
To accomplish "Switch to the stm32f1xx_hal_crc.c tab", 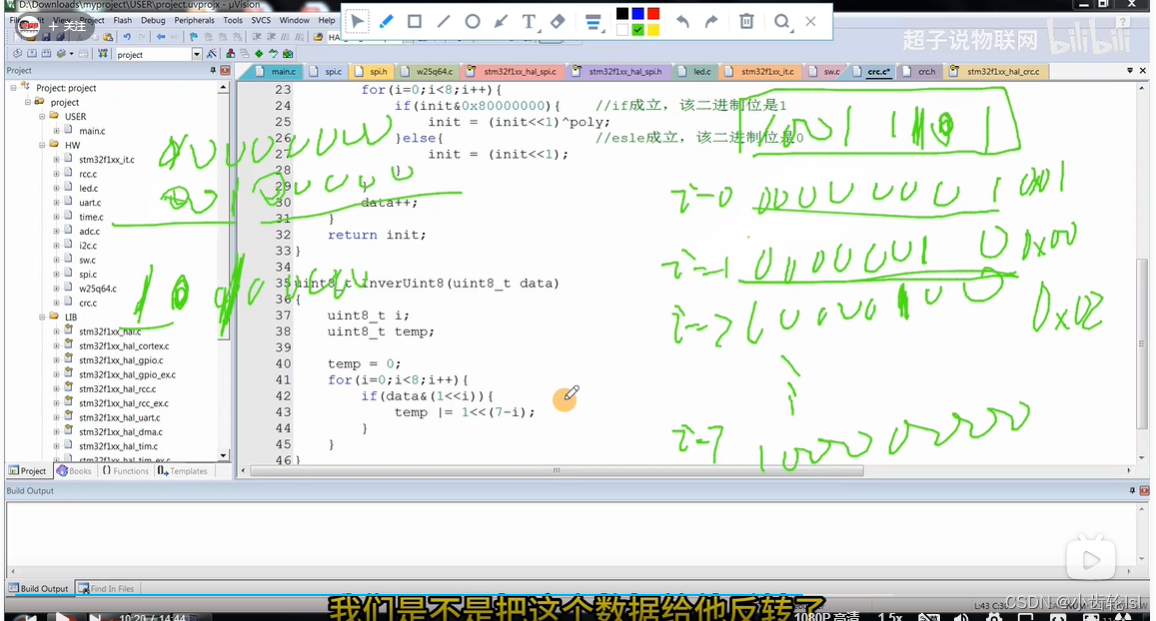I will coord(996,72).
